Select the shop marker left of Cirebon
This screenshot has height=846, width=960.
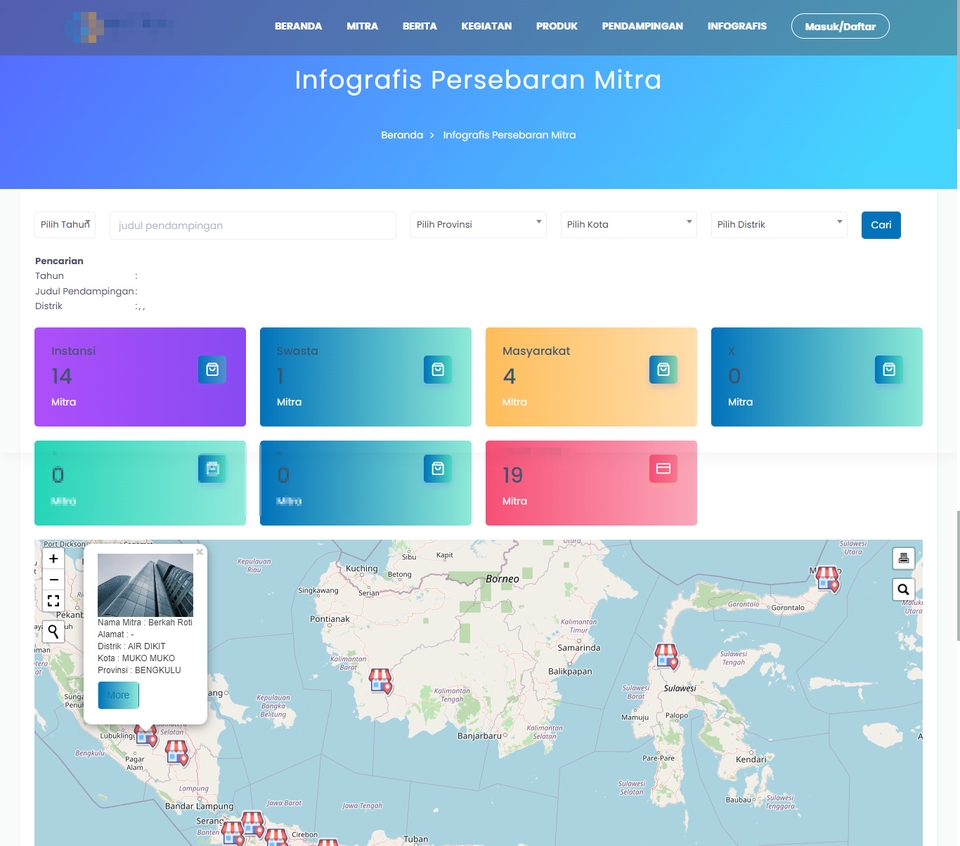[x=276, y=837]
